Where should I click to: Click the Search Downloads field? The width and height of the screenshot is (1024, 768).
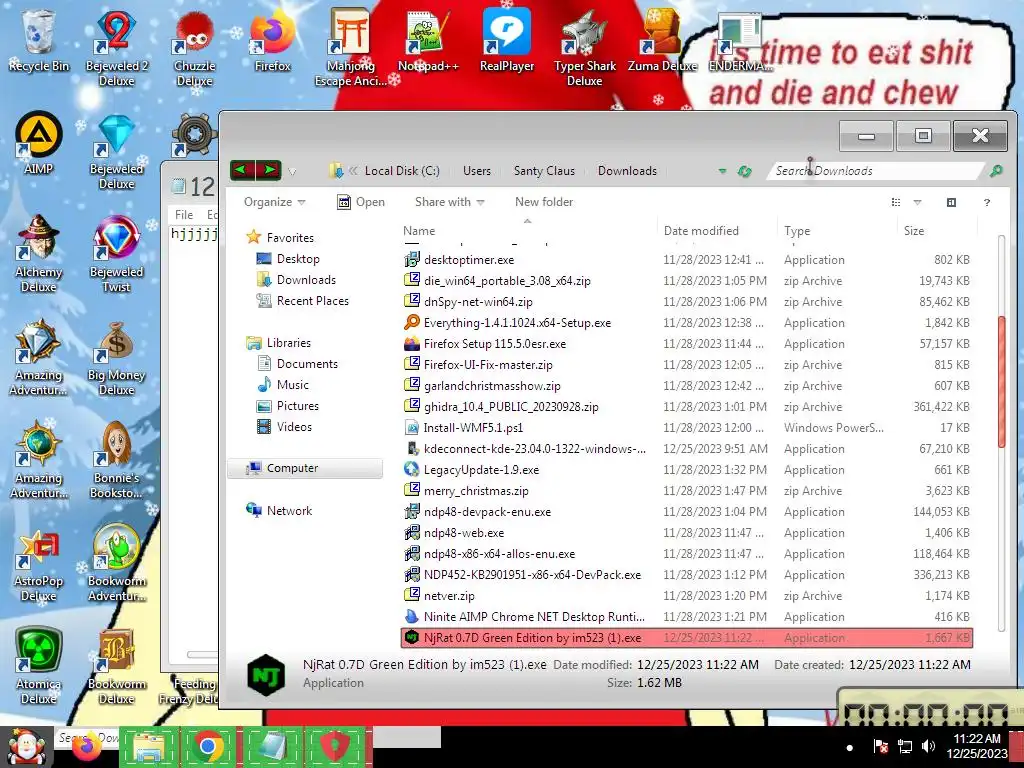[875, 170]
